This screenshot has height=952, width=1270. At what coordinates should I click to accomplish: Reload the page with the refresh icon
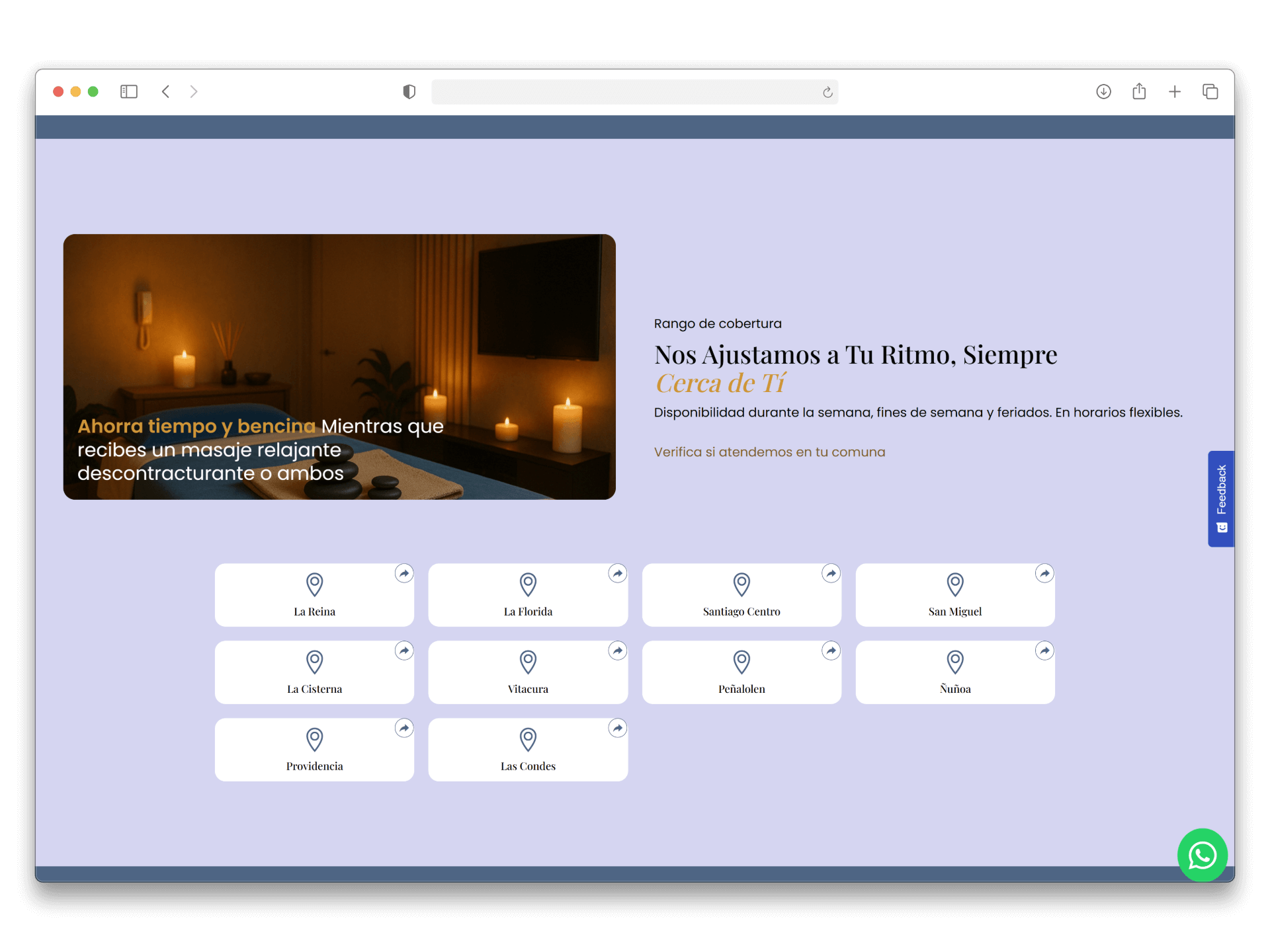pos(827,93)
